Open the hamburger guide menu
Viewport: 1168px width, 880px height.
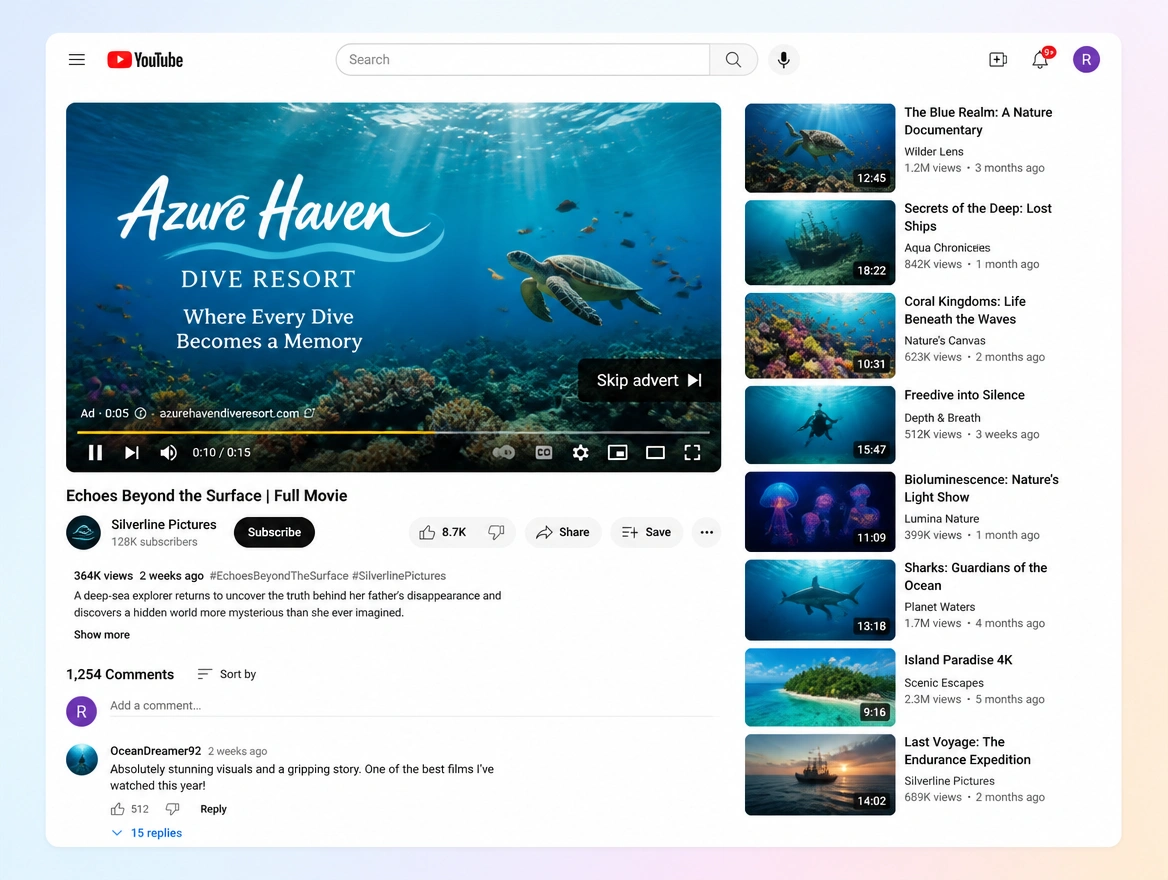pyautogui.click(x=77, y=60)
